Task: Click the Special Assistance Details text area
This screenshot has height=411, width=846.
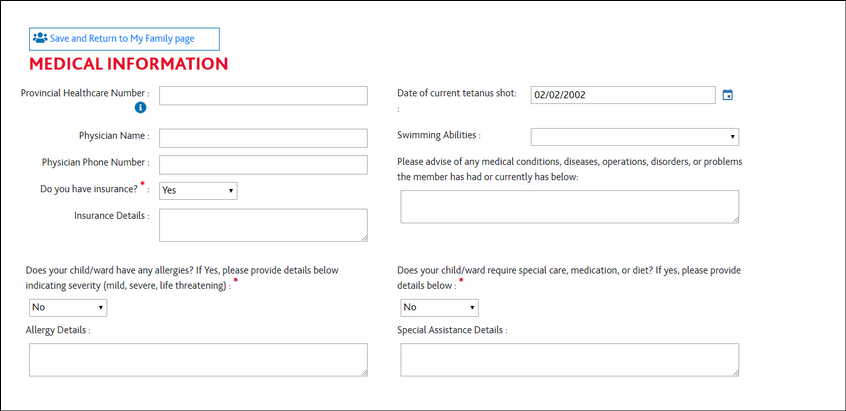Action: pyautogui.click(x=569, y=360)
